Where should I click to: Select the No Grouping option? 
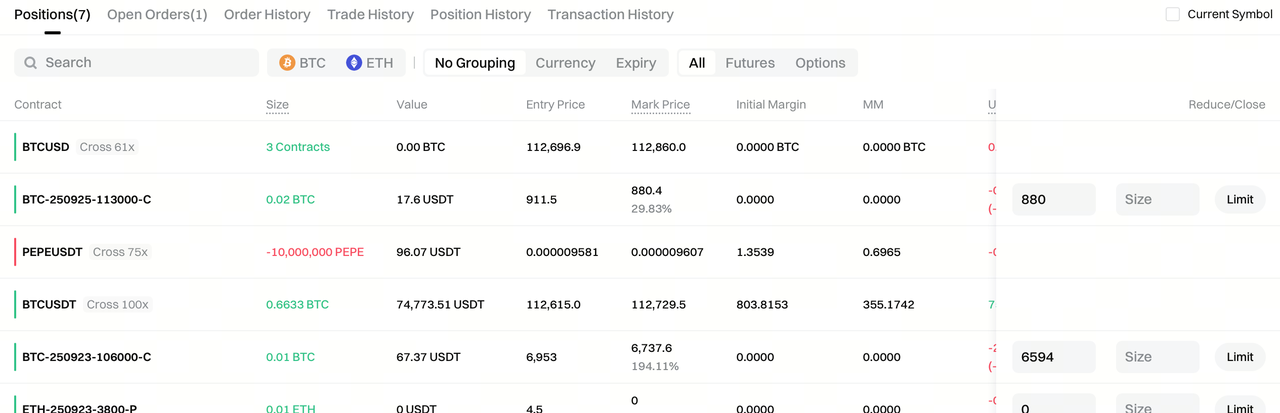pyautogui.click(x=475, y=63)
